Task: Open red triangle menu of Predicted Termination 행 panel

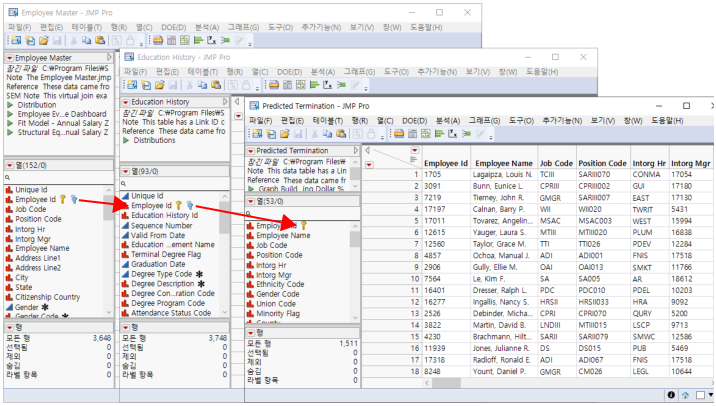Action: pos(251,333)
